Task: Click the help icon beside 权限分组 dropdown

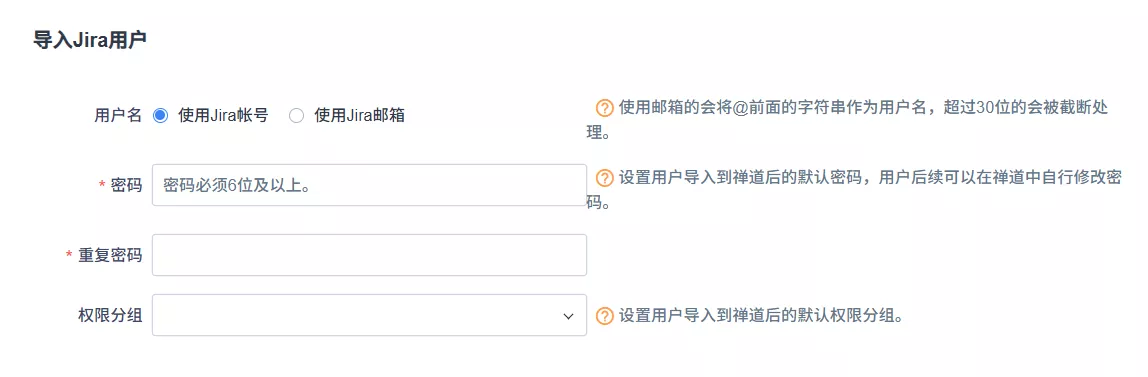Action: 605,316
